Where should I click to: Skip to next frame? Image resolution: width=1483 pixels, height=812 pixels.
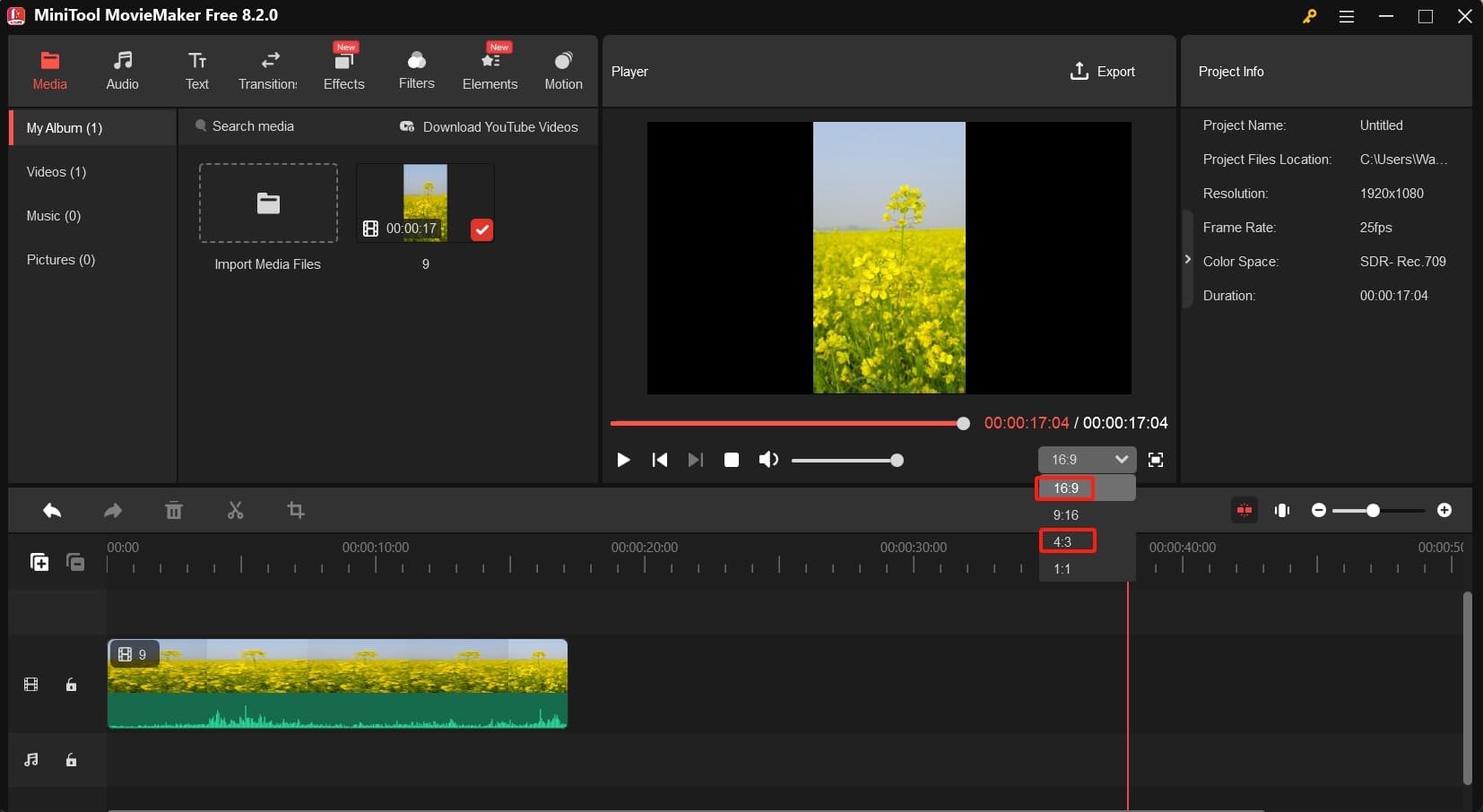point(695,460)
